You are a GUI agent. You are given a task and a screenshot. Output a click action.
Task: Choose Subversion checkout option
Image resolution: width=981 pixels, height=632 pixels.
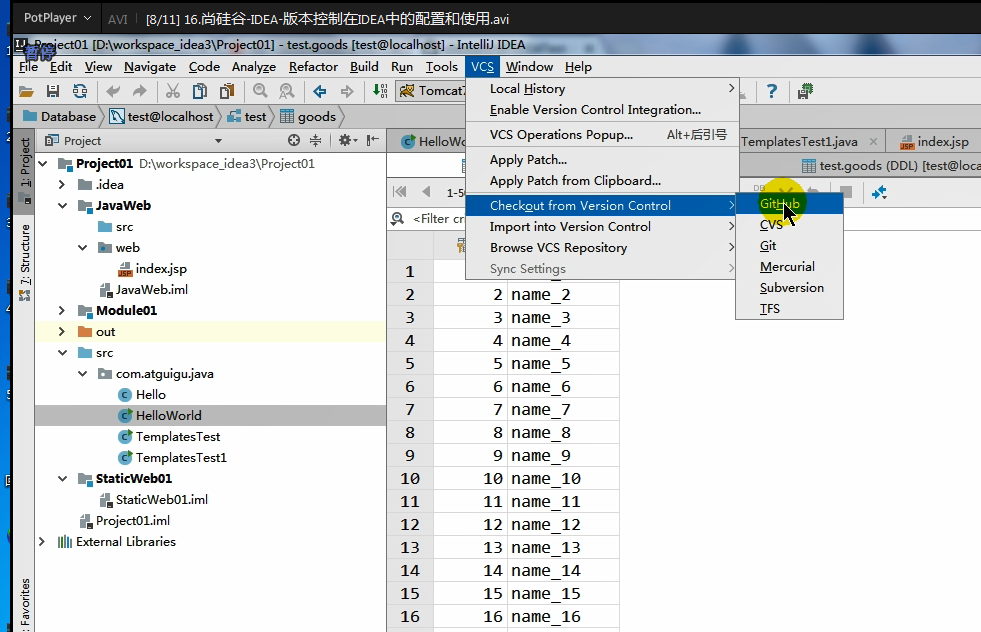(x=790, y=288)
